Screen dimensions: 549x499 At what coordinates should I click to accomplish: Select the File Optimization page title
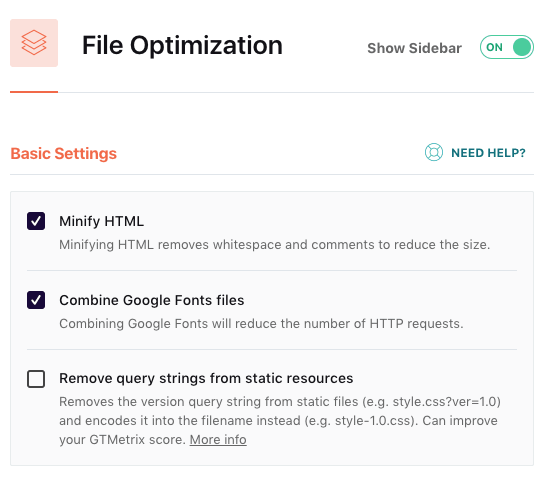click(x=182, y=46)
